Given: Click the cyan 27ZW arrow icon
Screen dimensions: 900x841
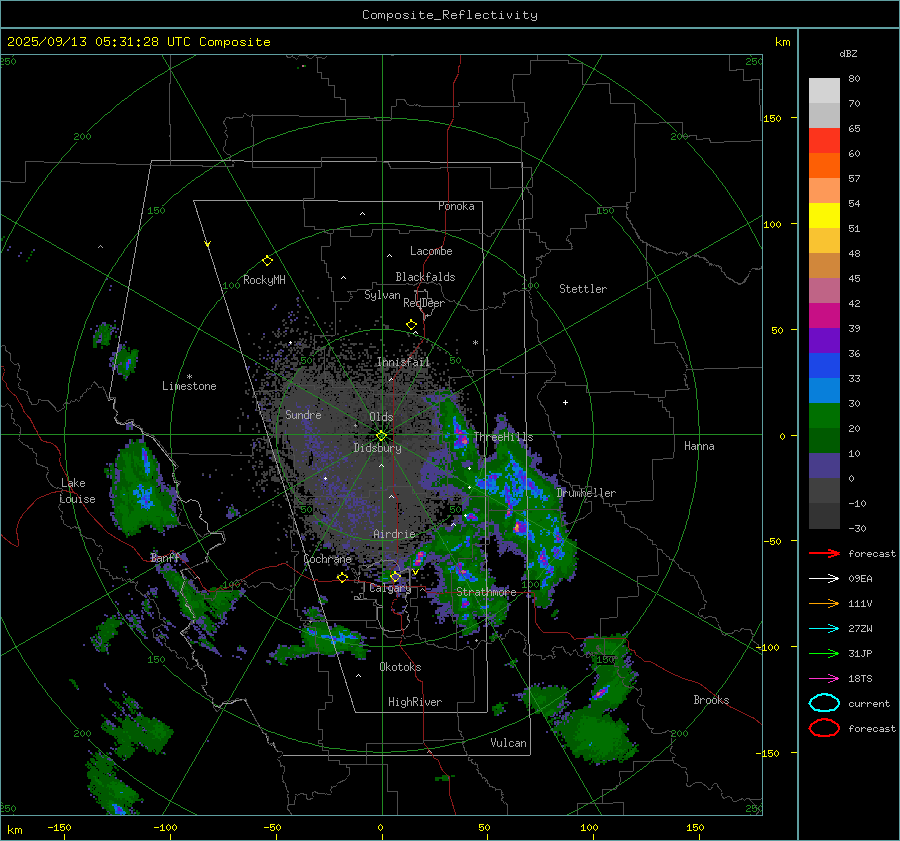Looking at the screenshot, I should (824, 629).
